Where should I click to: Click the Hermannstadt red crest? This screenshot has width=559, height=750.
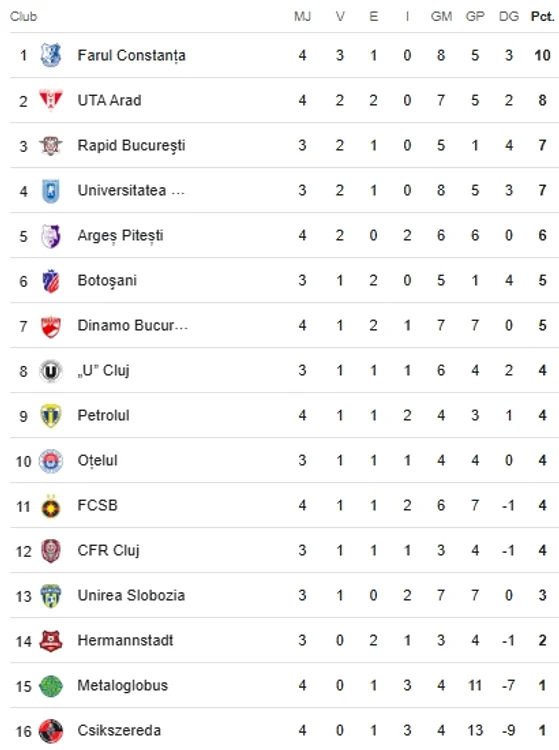[51, 641]
